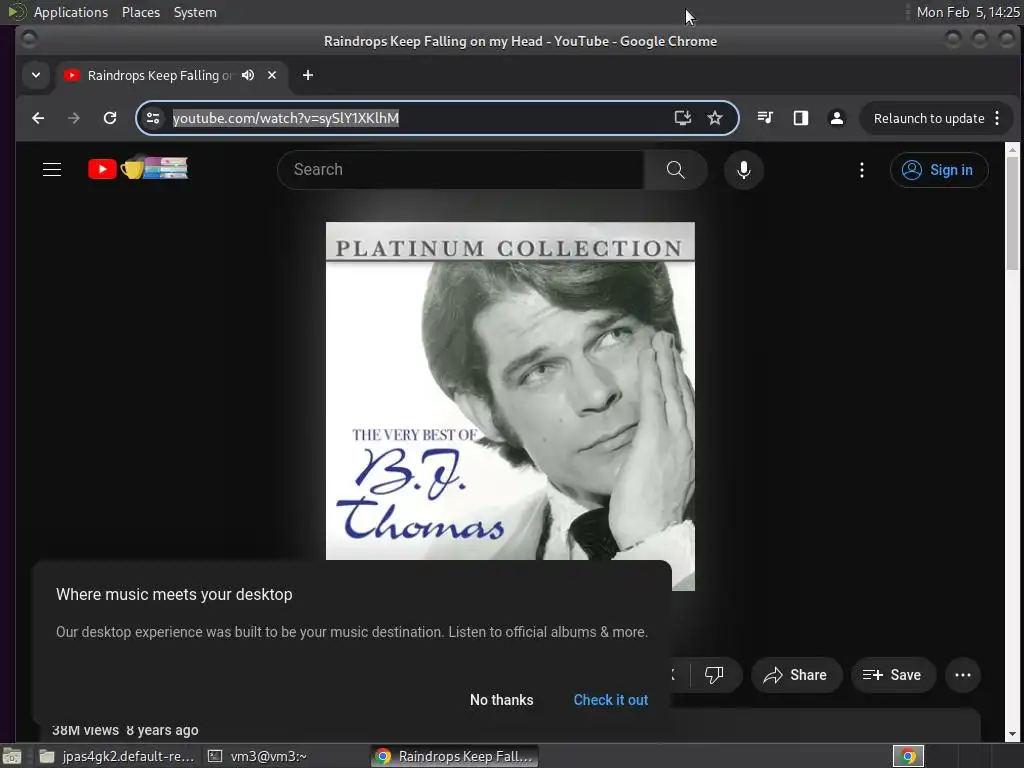Switch to vm3@vm3:~ terminal in taskbar
This screenshot has width=1024, height=768.
click(259, 756)
